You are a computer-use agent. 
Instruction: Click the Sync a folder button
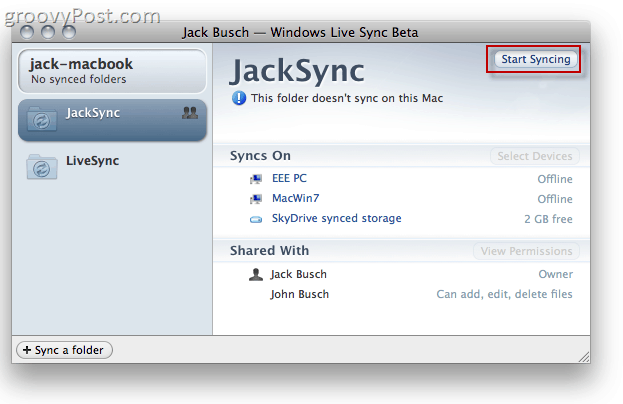64,350
